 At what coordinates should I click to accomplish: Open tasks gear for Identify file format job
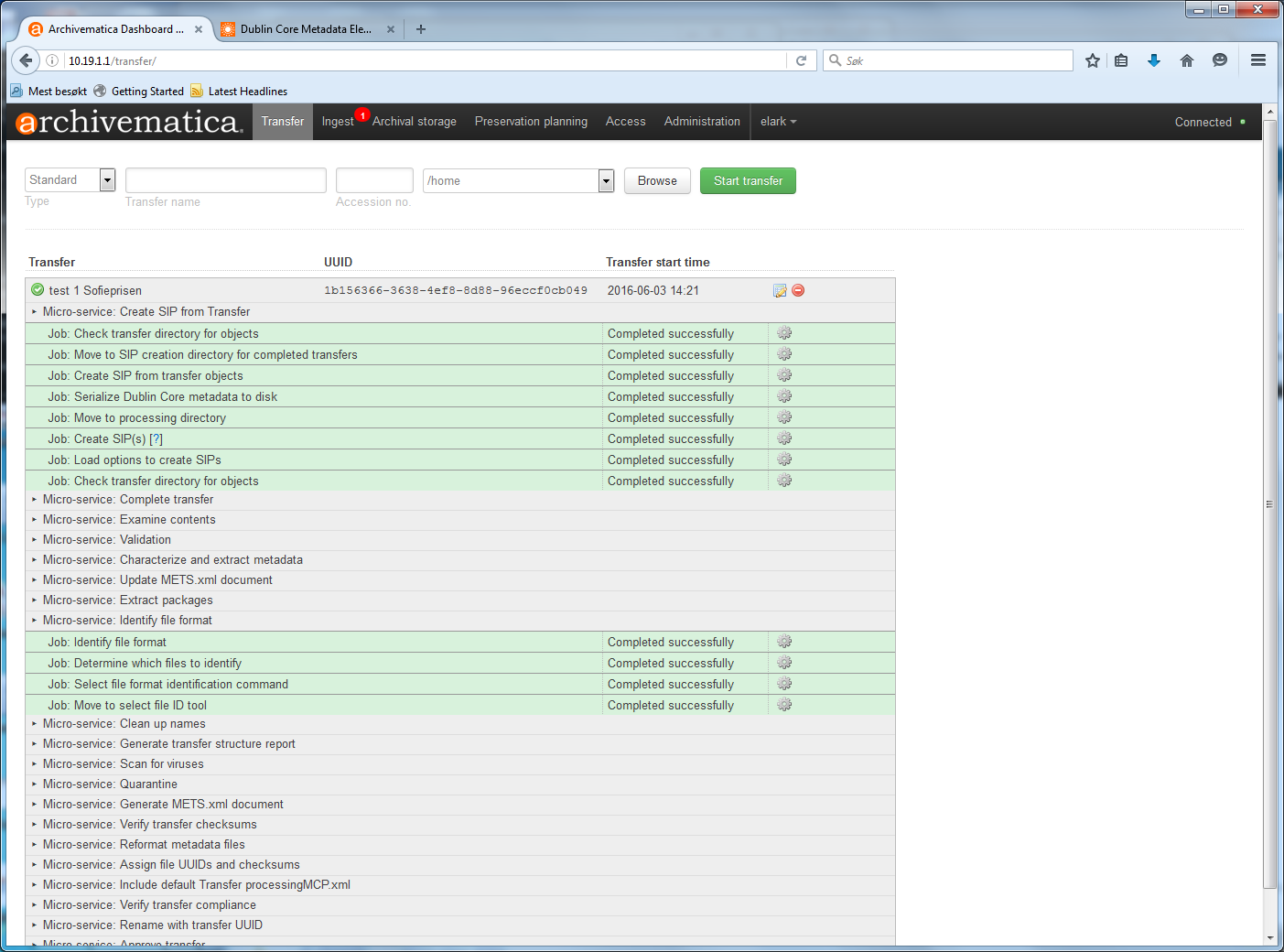pos(784,642)
